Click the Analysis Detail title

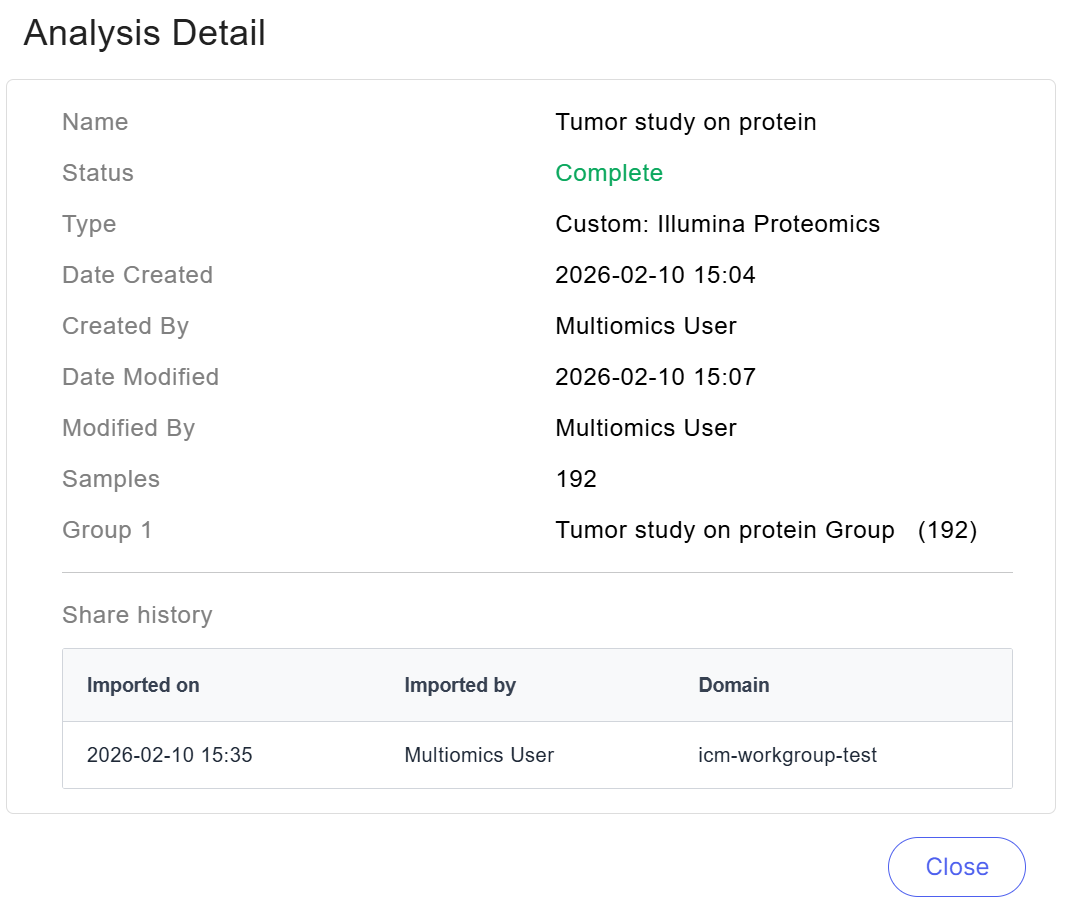[x=145, y=33]
